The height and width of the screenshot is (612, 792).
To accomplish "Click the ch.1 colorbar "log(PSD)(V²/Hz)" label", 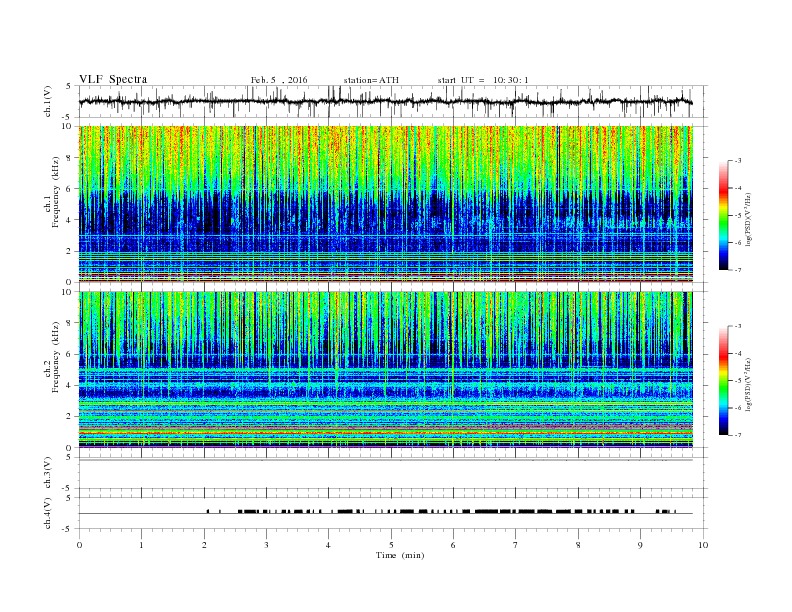I will point(749,219).
